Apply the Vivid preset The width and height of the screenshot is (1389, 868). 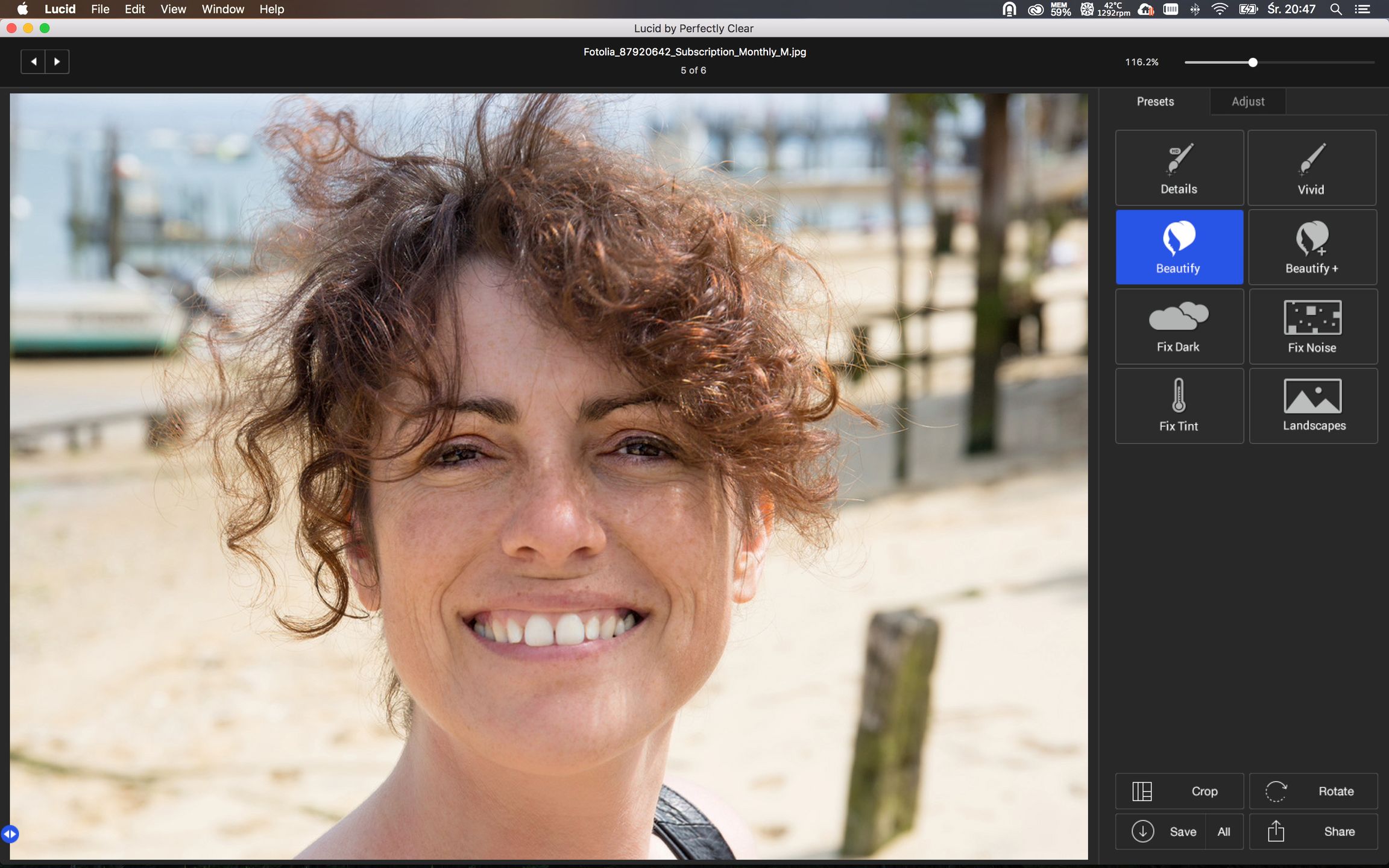point(1311,168)
